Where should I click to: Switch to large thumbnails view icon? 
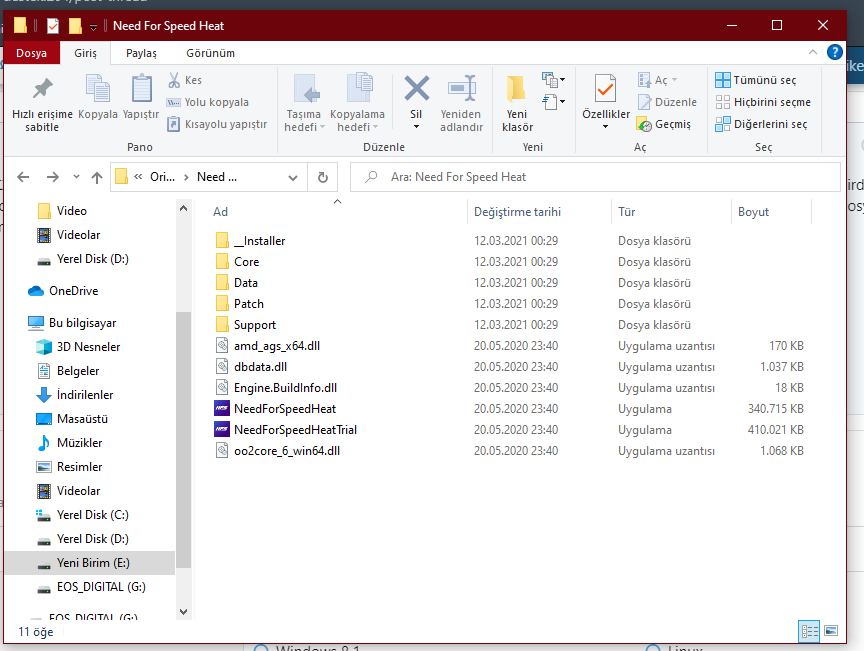point(831,631)
